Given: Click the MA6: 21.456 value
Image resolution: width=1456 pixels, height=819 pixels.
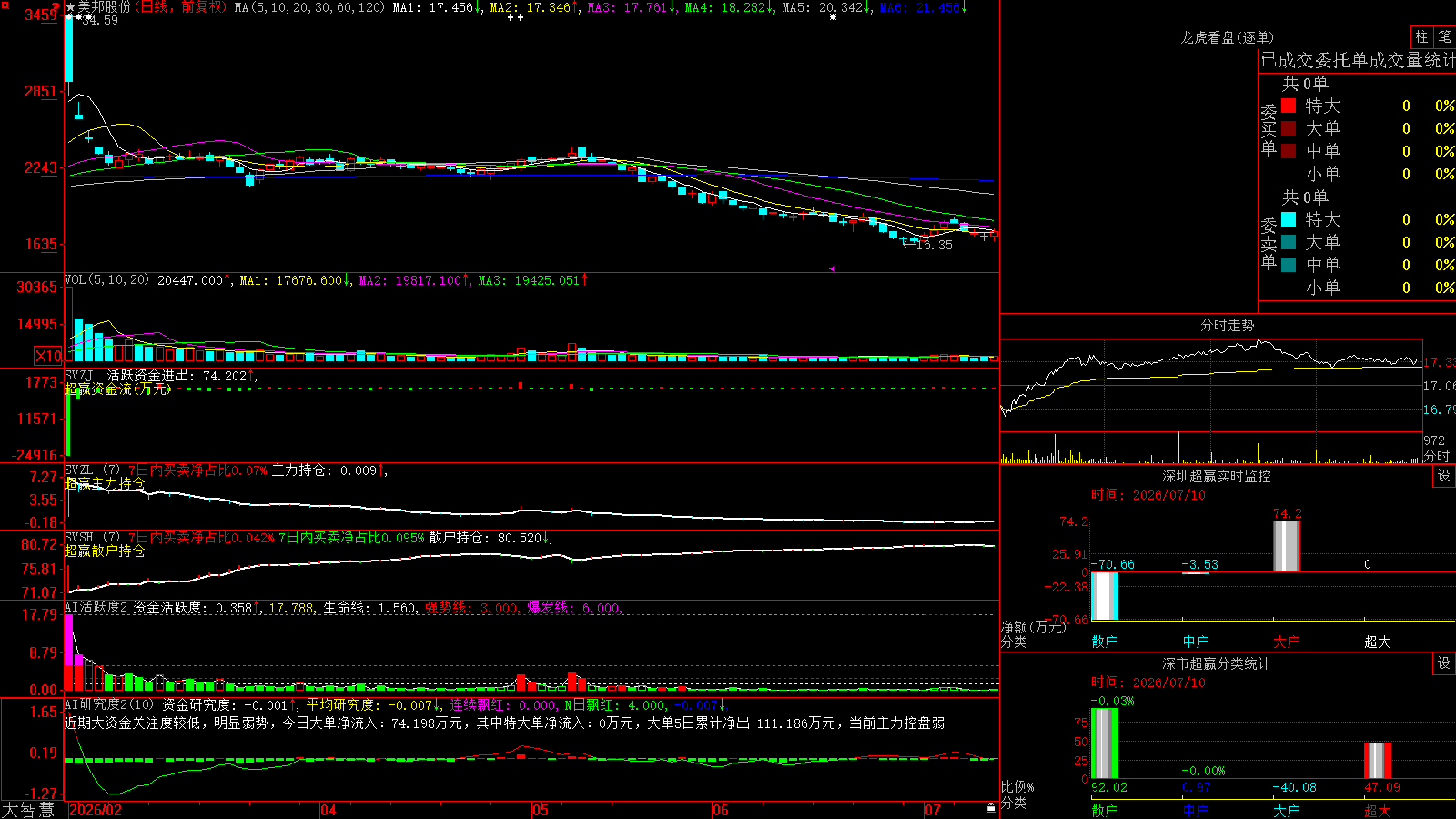Looking at the screenshot, I should coord(924,7).
